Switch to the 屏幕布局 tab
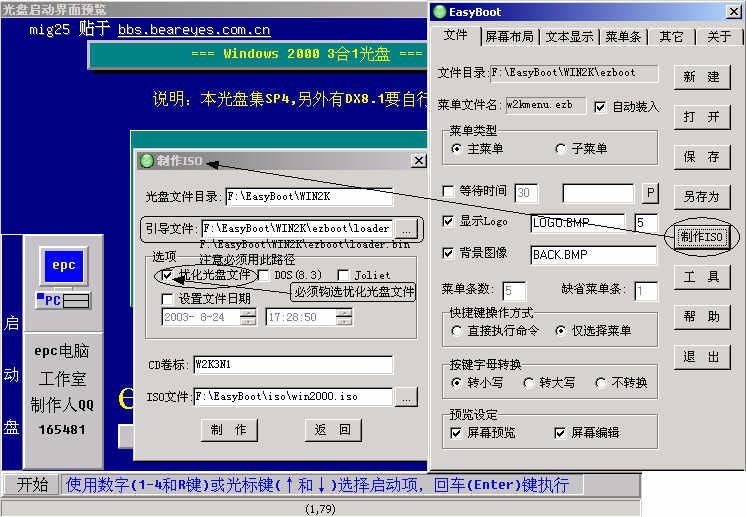The image size is (746, 517). click(510, 36)
